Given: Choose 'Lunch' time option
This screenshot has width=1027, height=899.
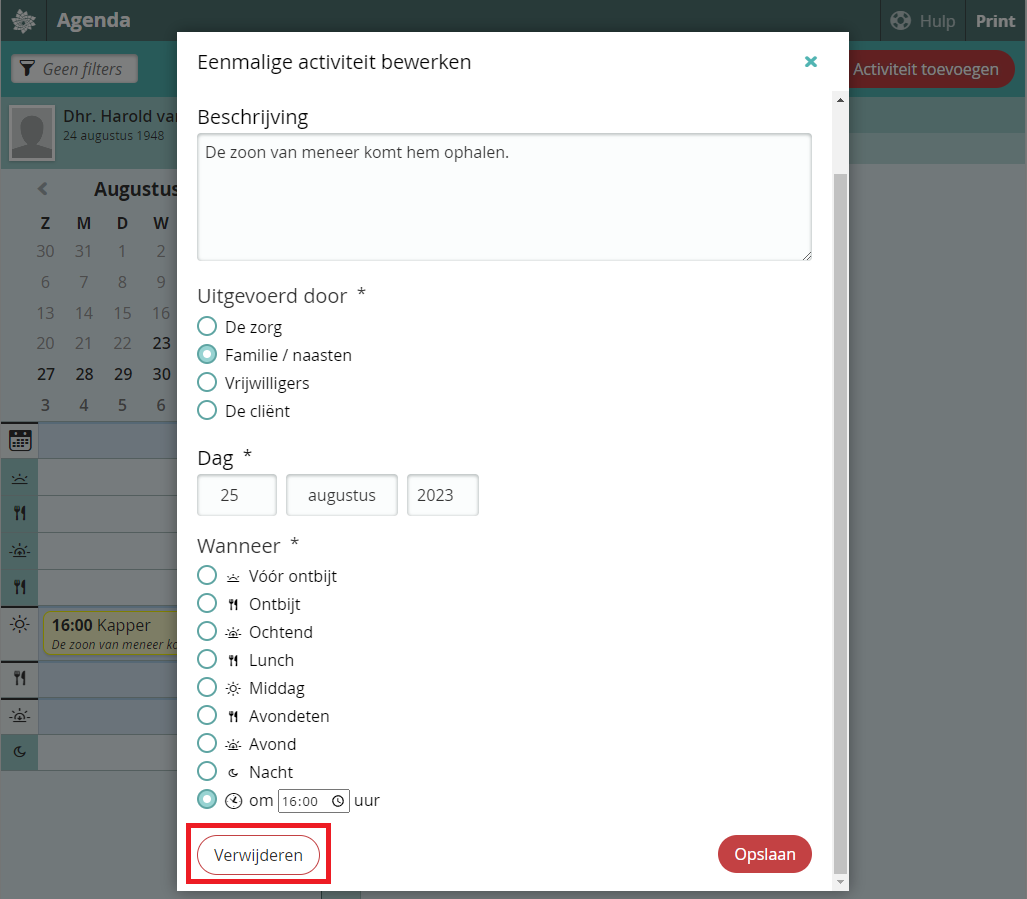Looking at the screenshot, I should (x=207, y=659).
